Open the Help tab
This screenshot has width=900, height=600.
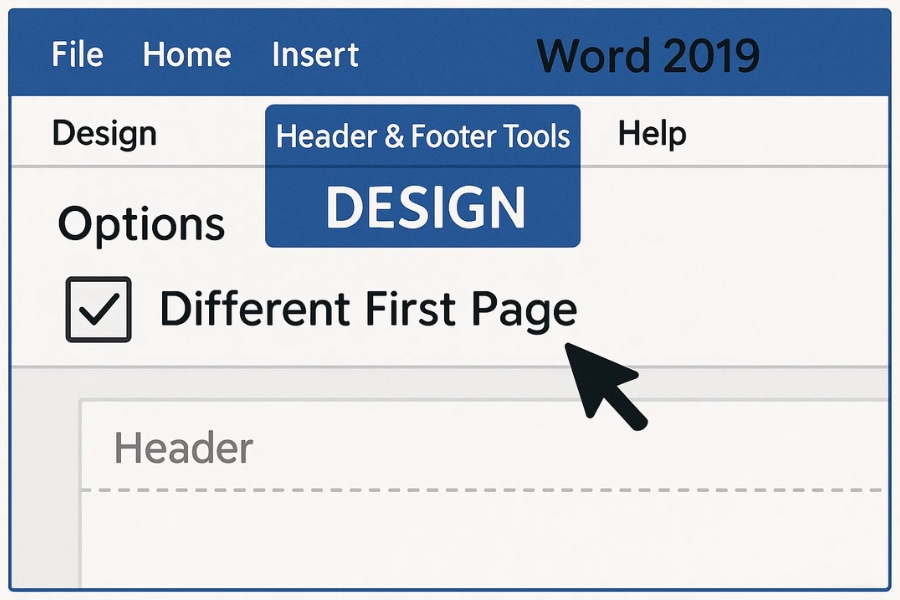pos(651,132)
